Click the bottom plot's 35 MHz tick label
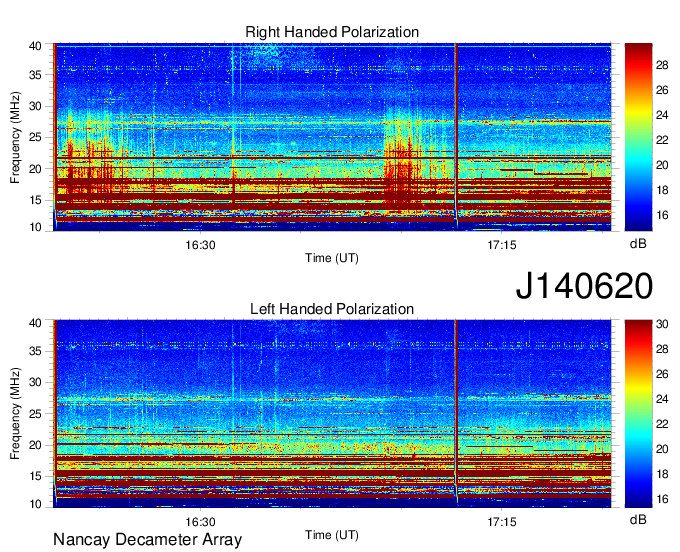The width and height of the screenshot is (680, 552). pyautogui.click(x=35, y=351)
